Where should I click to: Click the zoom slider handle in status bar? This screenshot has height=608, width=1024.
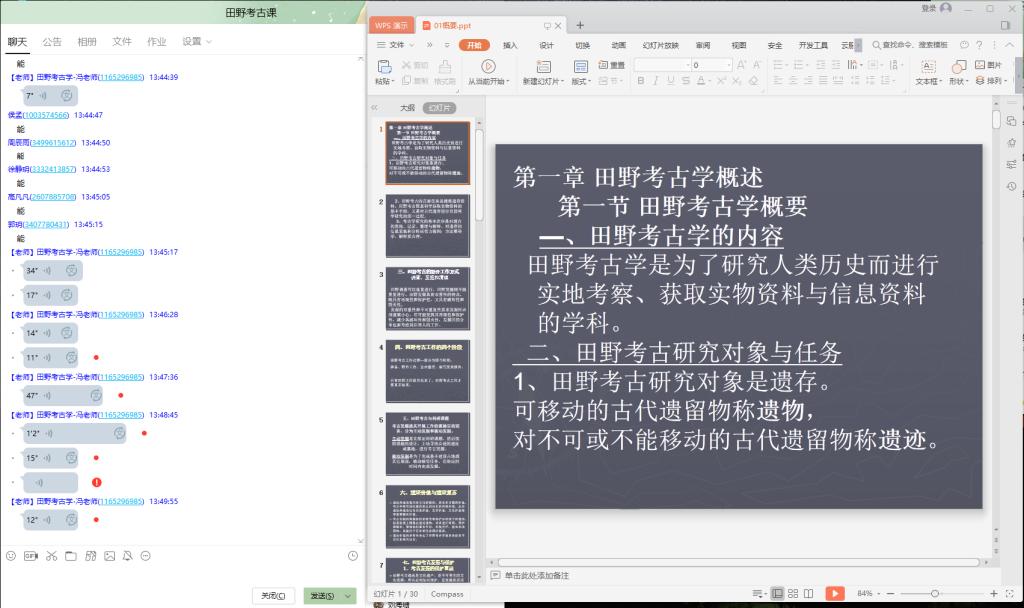pyautogui.click(x=934, y=593)
